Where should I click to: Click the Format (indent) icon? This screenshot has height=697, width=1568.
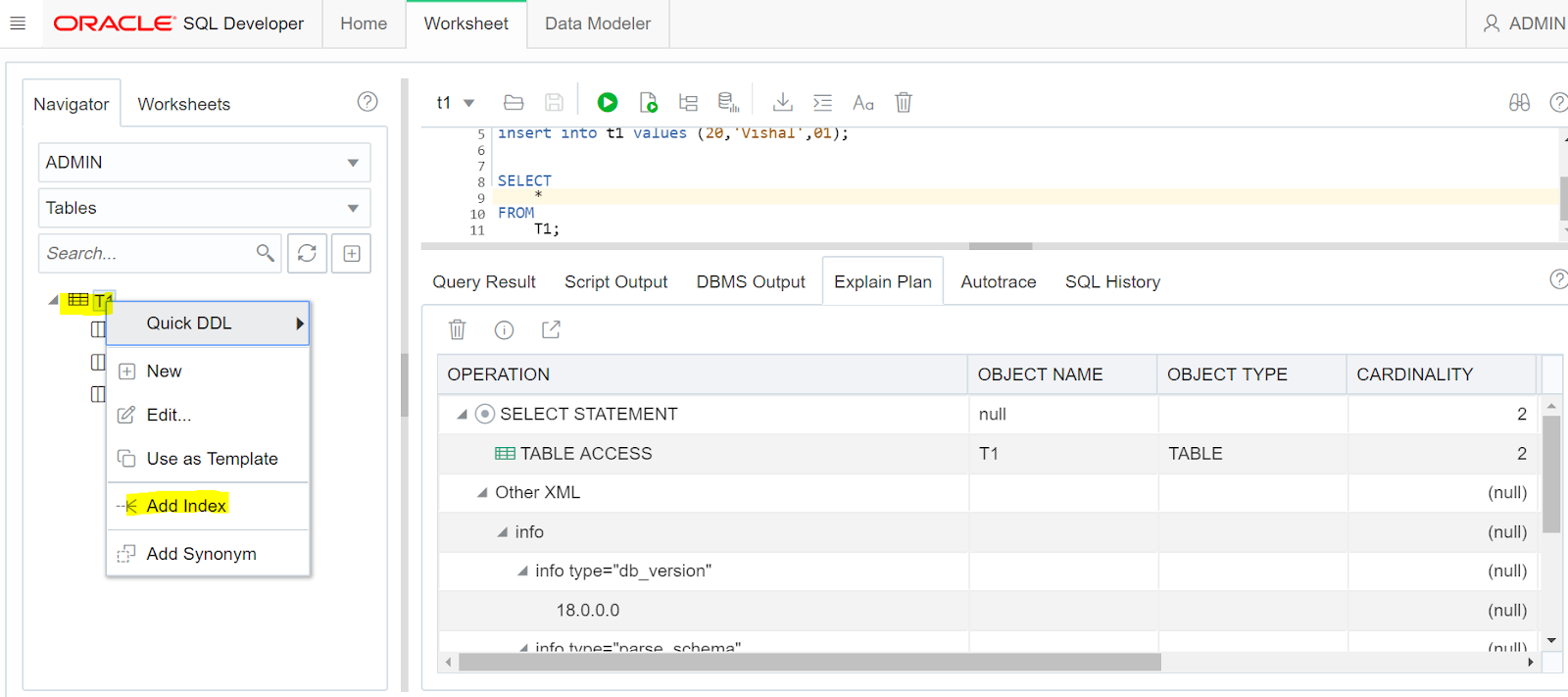point(822,102)
